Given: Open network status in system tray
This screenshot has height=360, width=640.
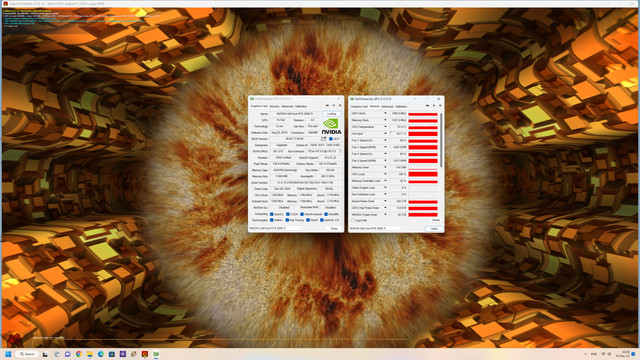Looking at the screenshot, I should [x=603, y=354].
